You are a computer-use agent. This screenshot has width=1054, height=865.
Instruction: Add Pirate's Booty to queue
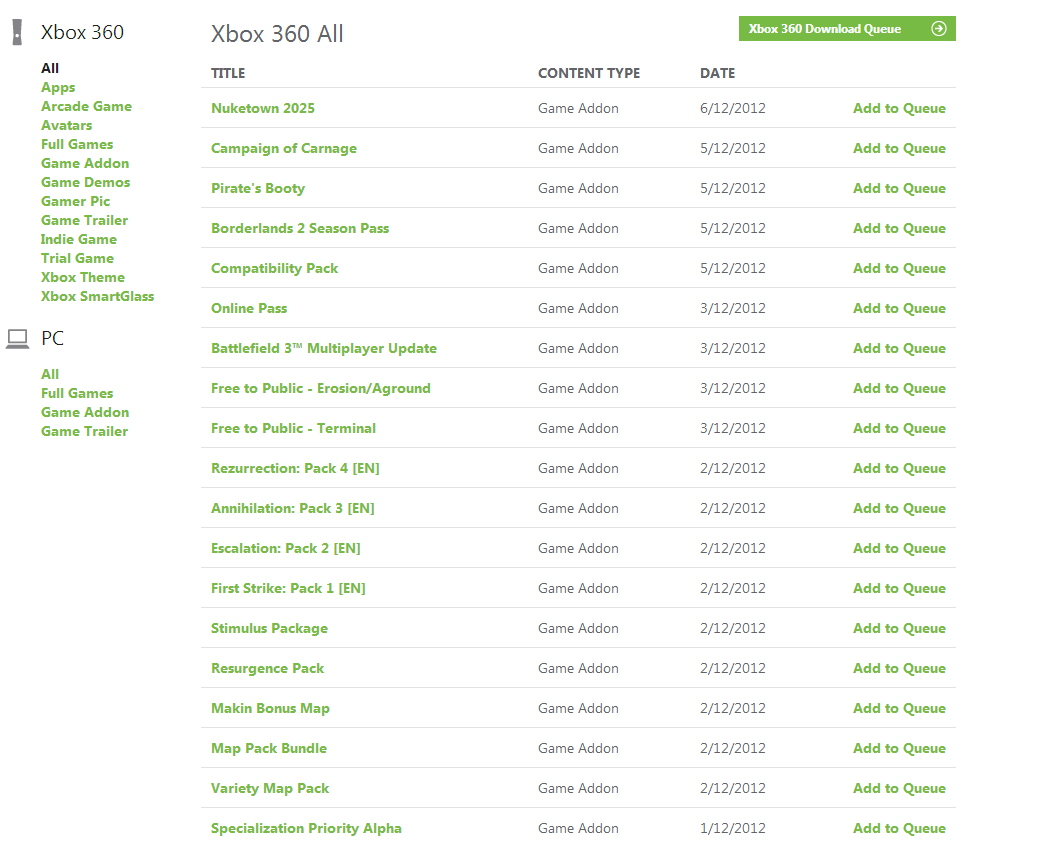pyautogui.click(x=899, y=188)
